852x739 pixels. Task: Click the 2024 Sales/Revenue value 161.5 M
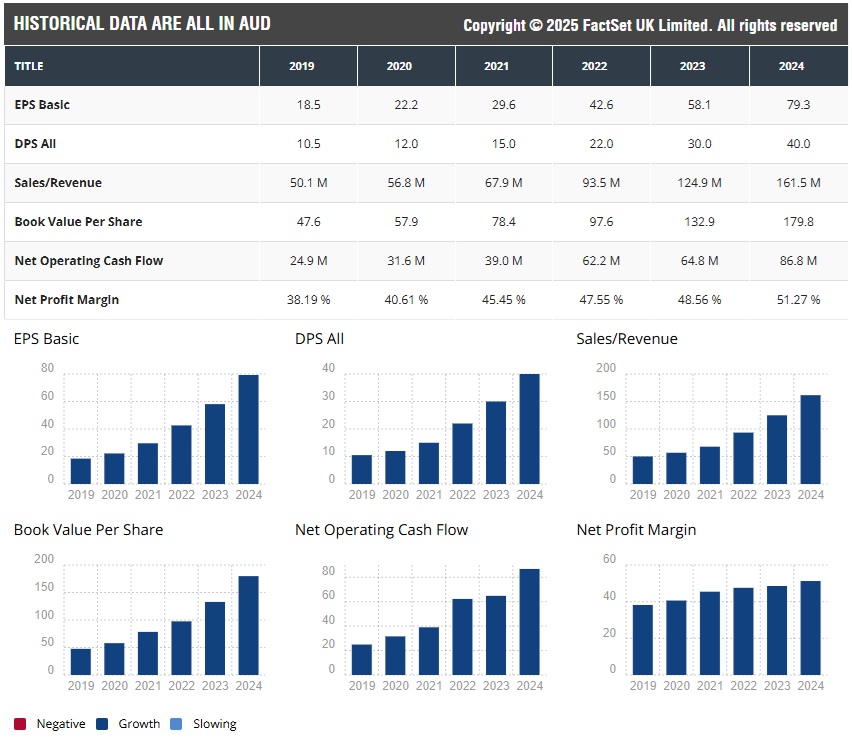pos(798,183)
